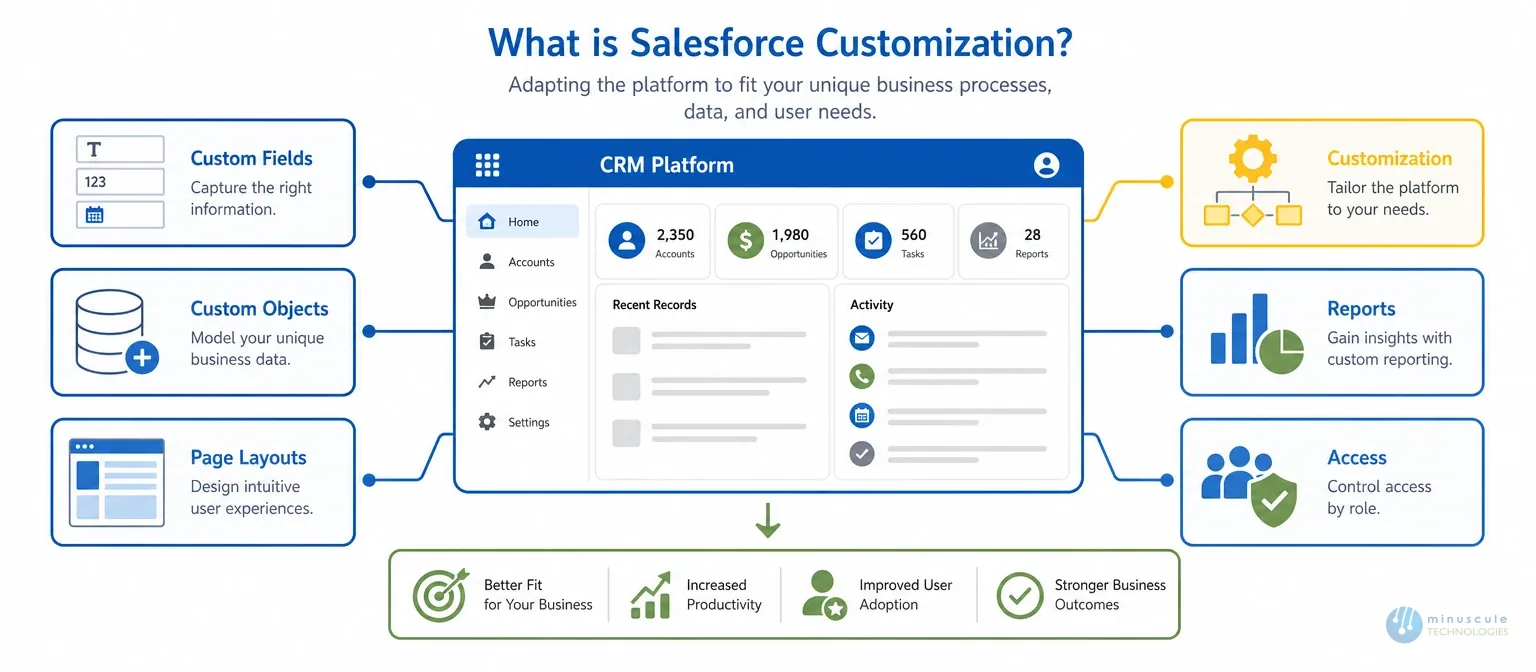Click the Better Fit for Your Business text

[538, 595]
